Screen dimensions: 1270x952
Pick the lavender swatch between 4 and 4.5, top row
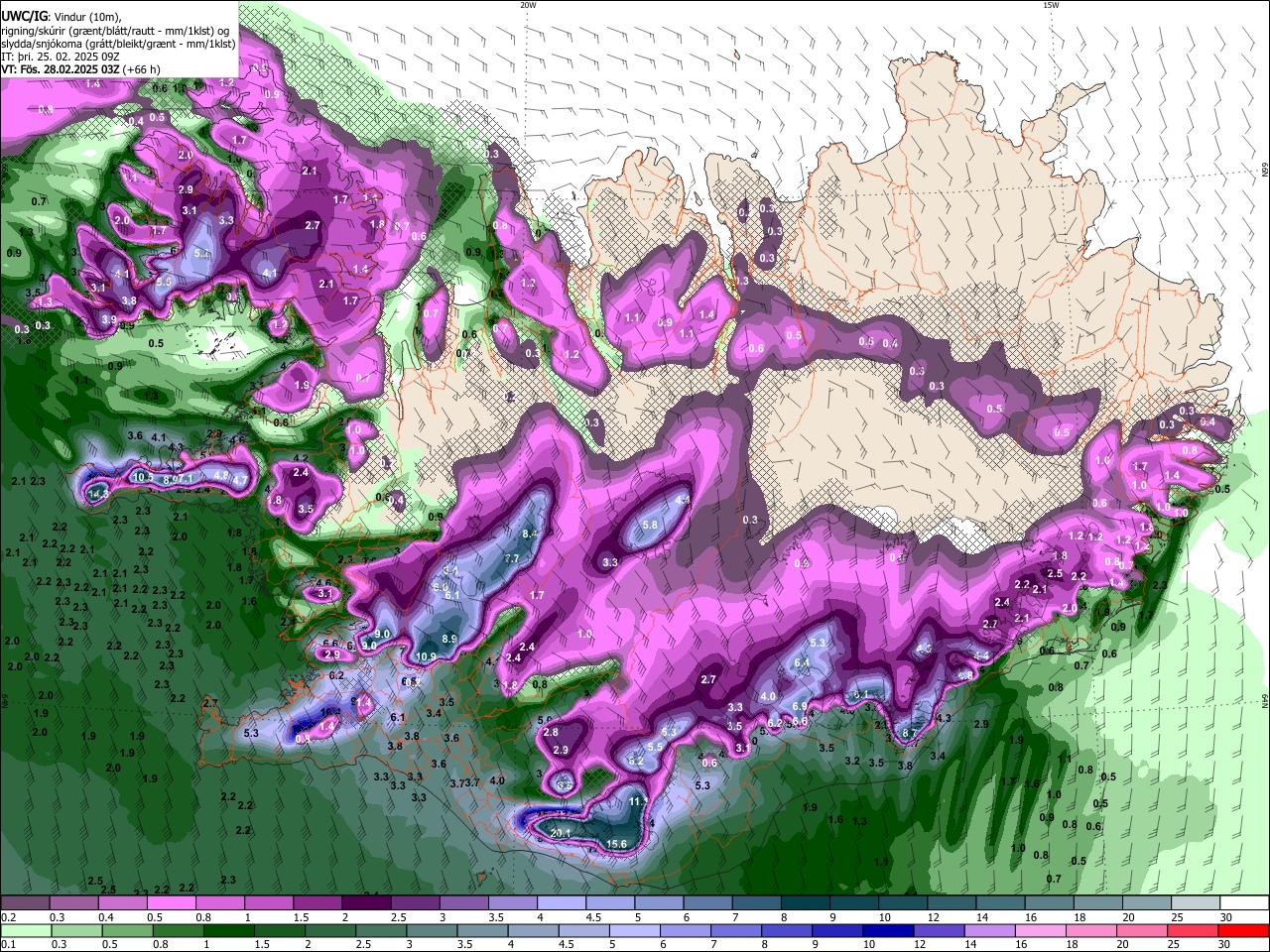(x=560, y=903)
